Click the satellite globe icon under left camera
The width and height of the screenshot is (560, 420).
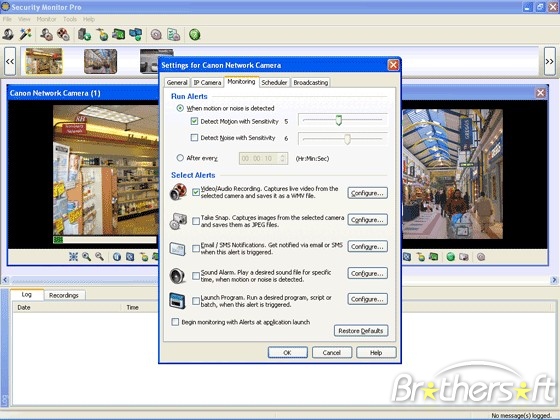coord(144,257)
